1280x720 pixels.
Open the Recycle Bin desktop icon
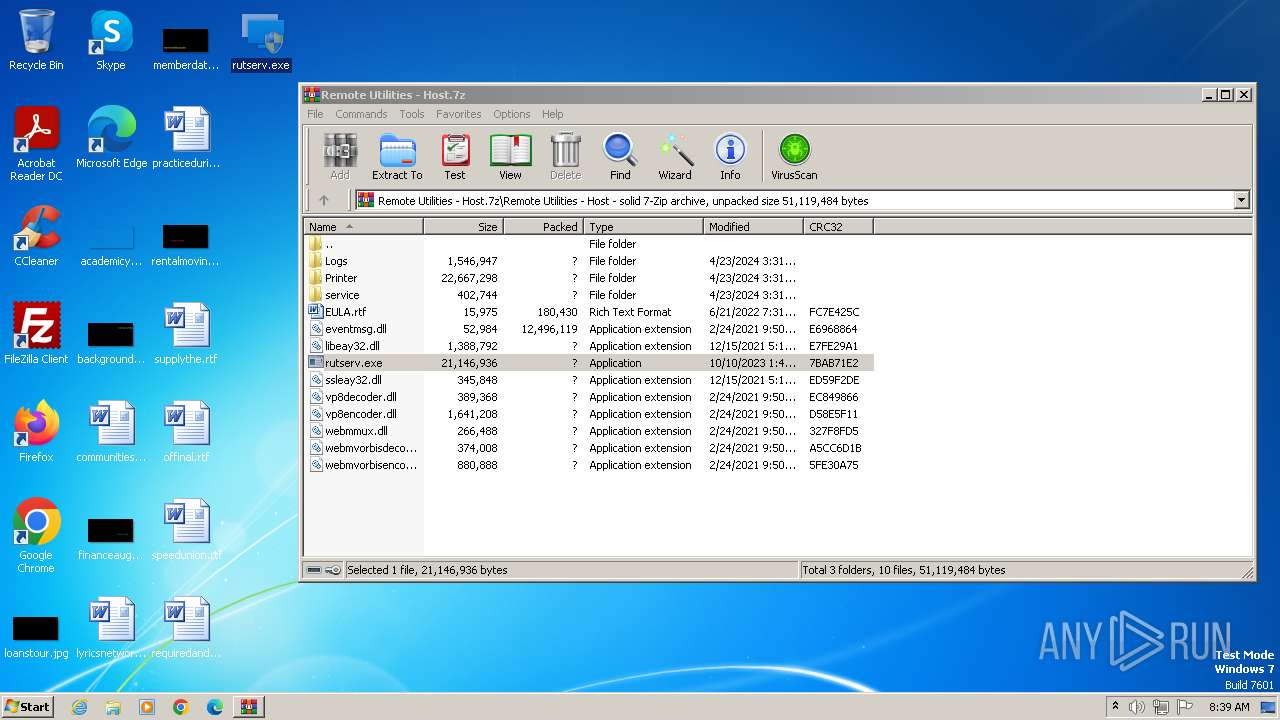click(36, 40)
